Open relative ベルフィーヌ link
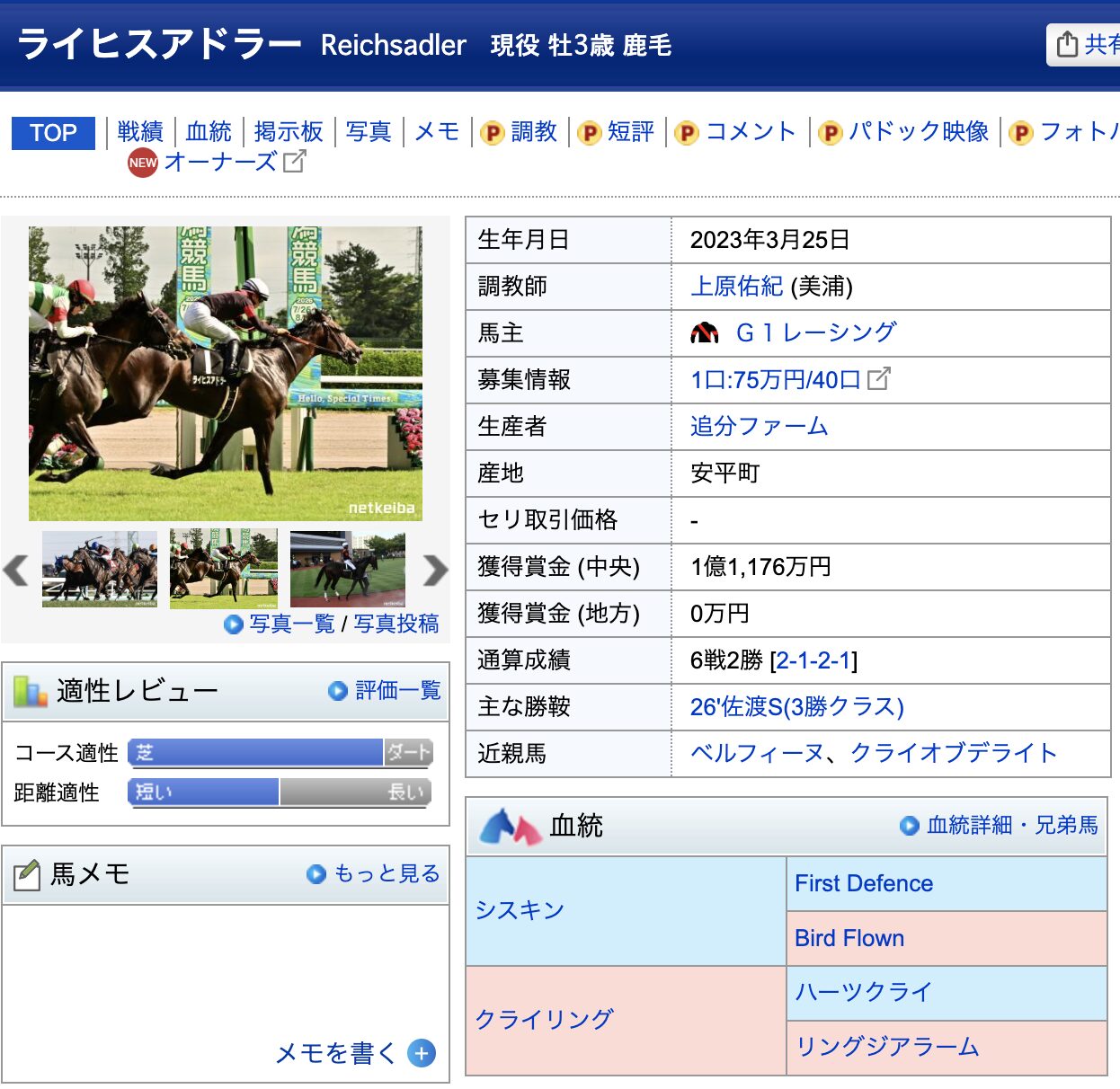1120x1089 pixels. pyautogui.click(x=758, y=753)
